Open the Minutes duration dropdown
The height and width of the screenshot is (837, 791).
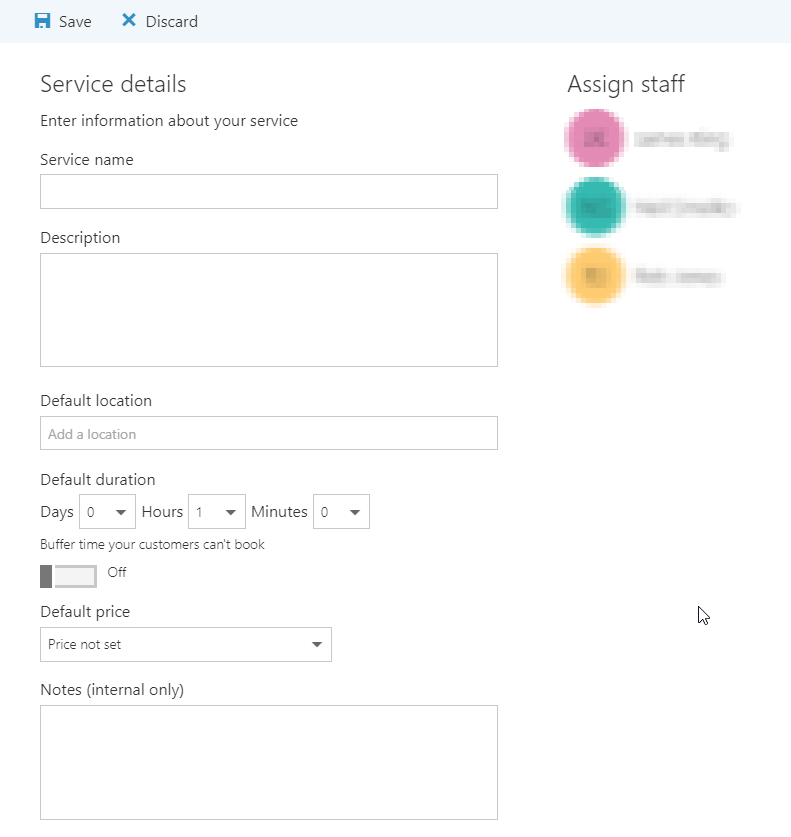pos(342,512)
